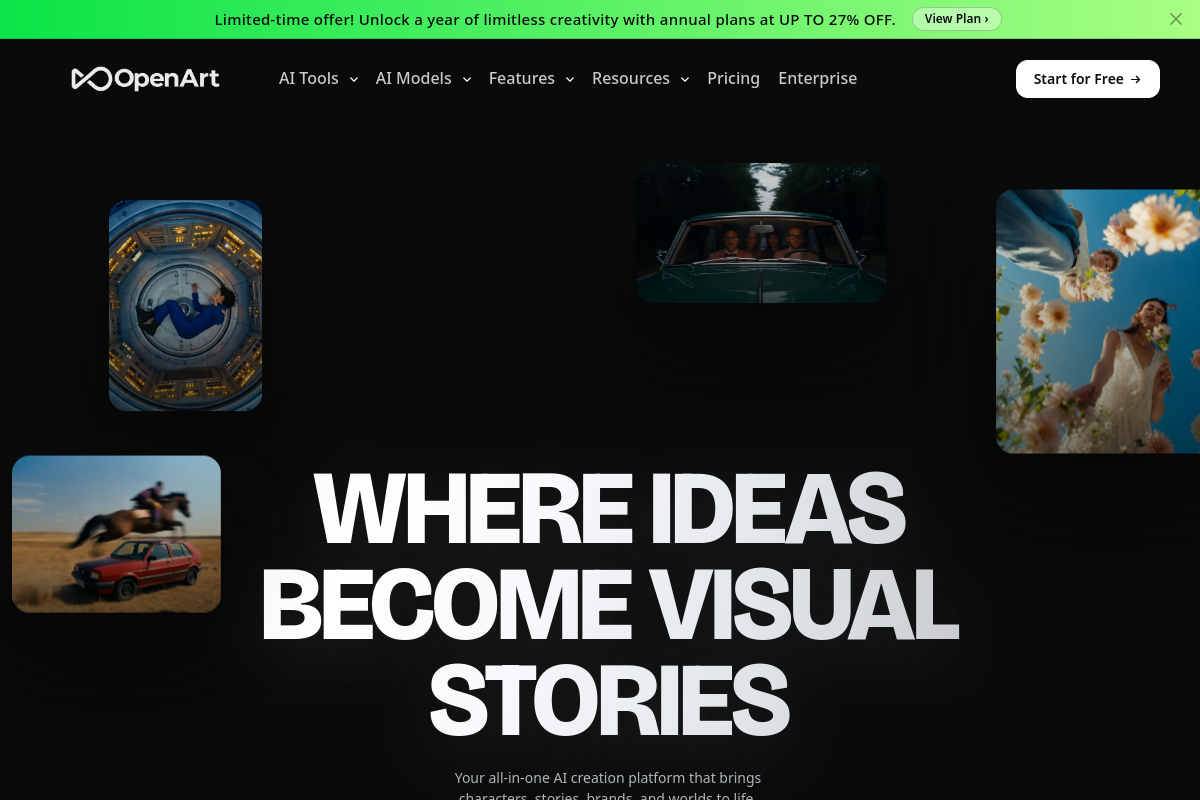Click the AI Tools dropdown chevron
This screenshot has height=800, width=1200.
(353, 79)
